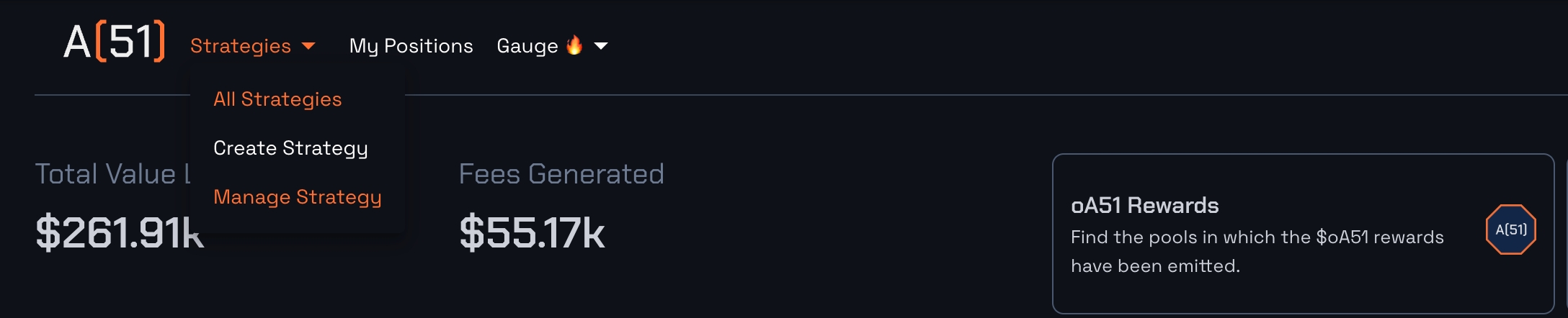The width and height of the screenshot is (1568, 318).
Task: Click the Gauge navigation label
Action: tap(527, 46)
